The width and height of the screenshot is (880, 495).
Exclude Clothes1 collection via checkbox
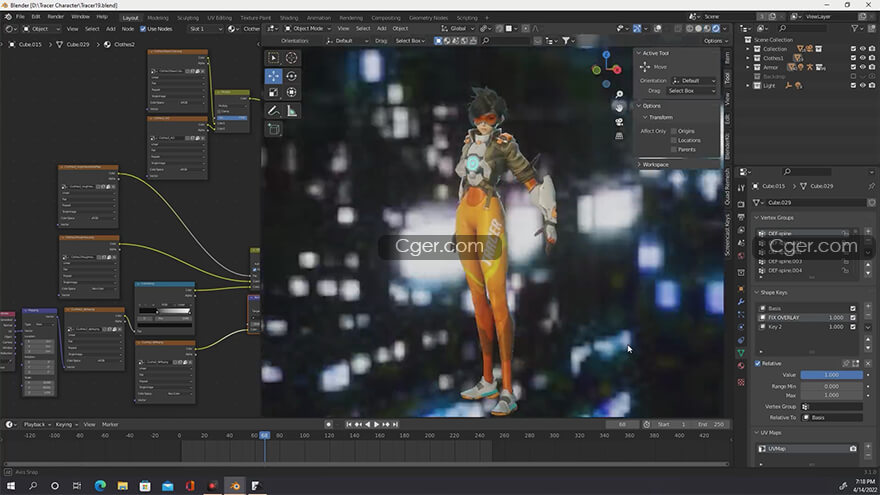pos(854,58)
